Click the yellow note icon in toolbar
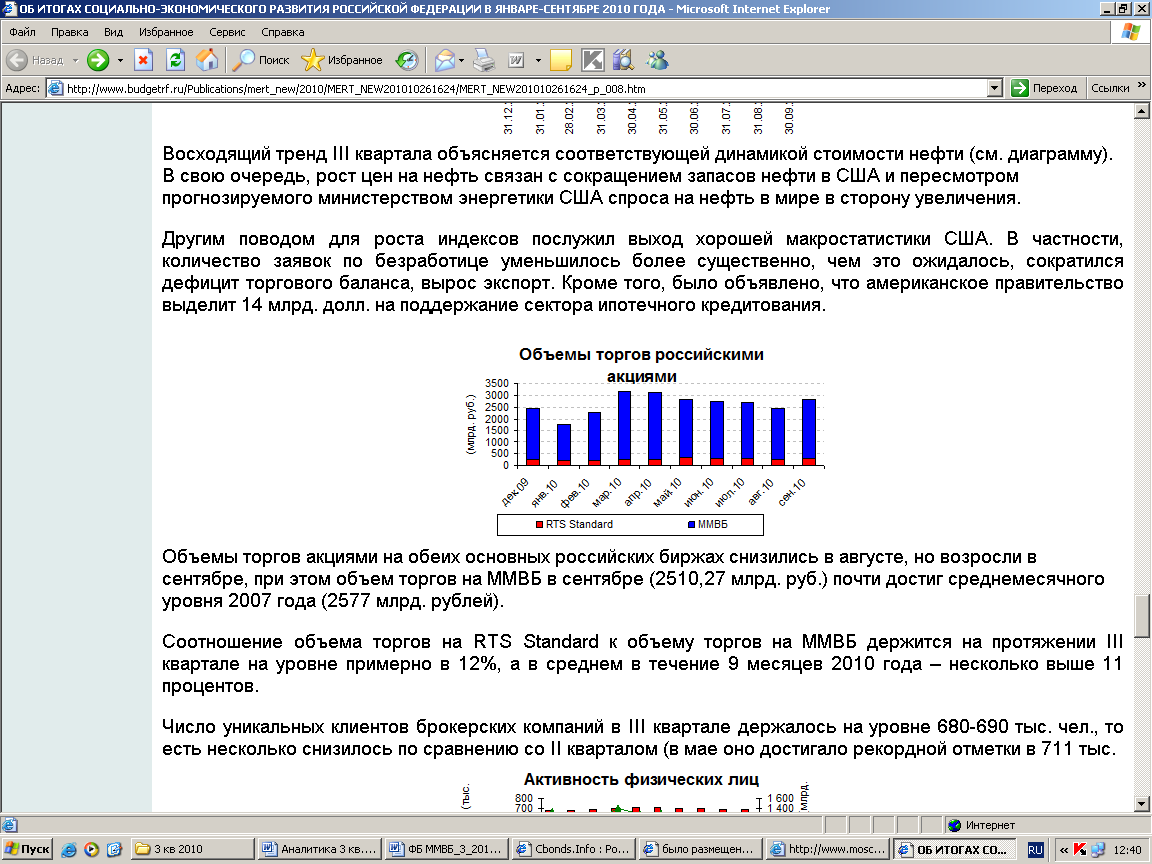 coord(561,60)
